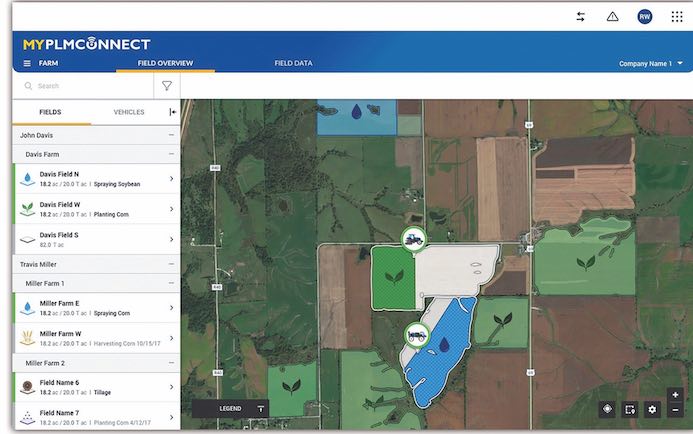Open map settings gear

652,409
